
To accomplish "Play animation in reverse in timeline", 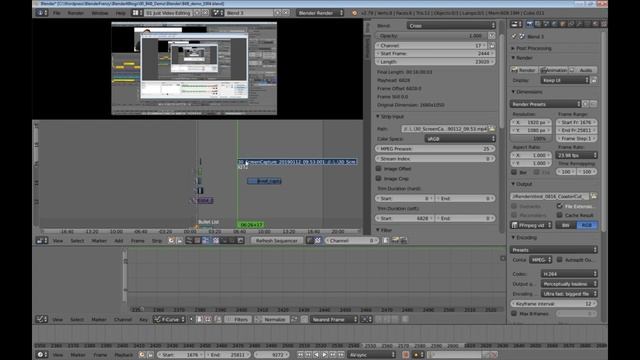I will (x=317, y=355).
